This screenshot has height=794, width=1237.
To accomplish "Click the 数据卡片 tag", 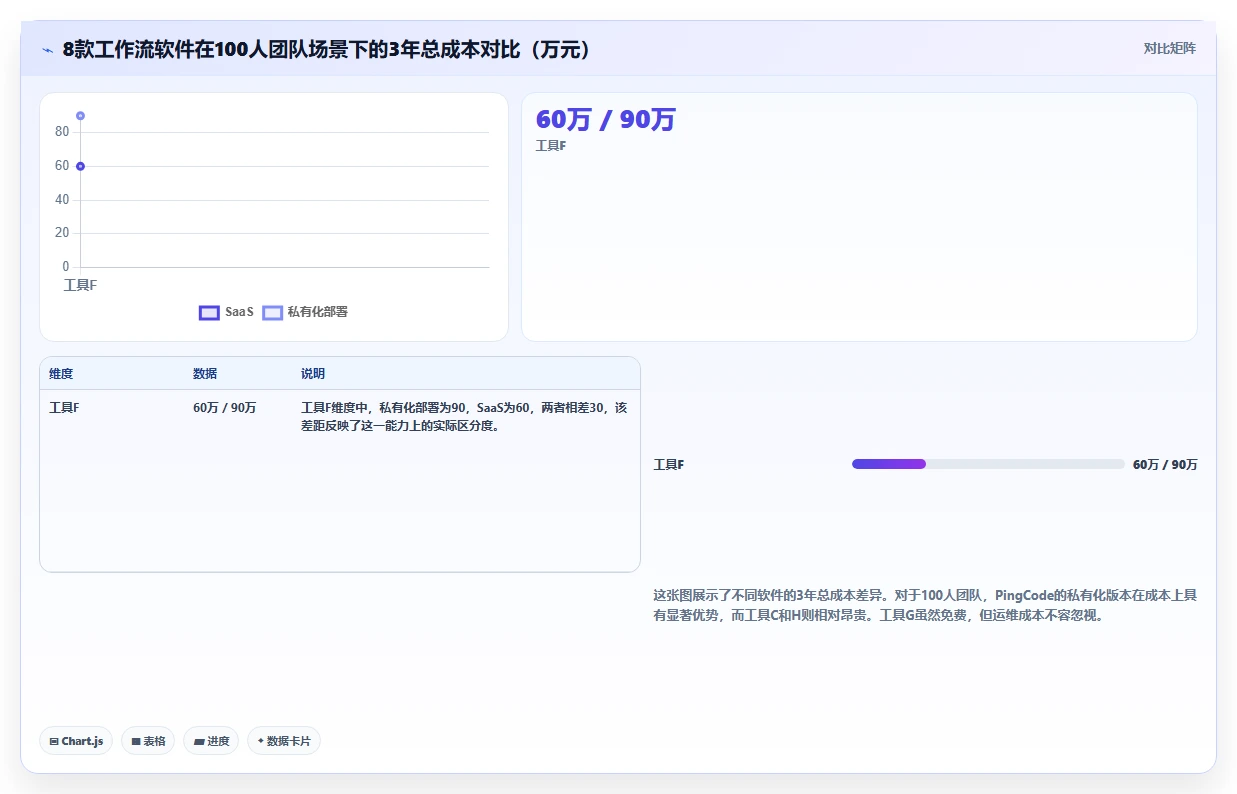I will pos(284,741).
